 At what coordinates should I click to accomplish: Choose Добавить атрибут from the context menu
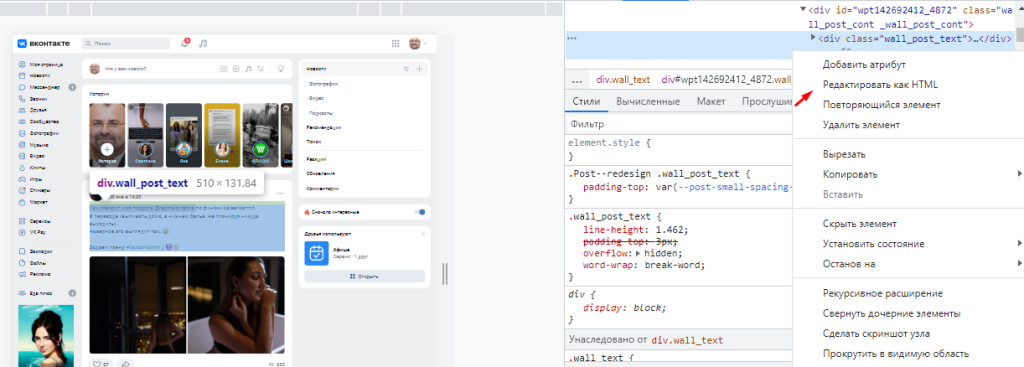tap(864, 65)
